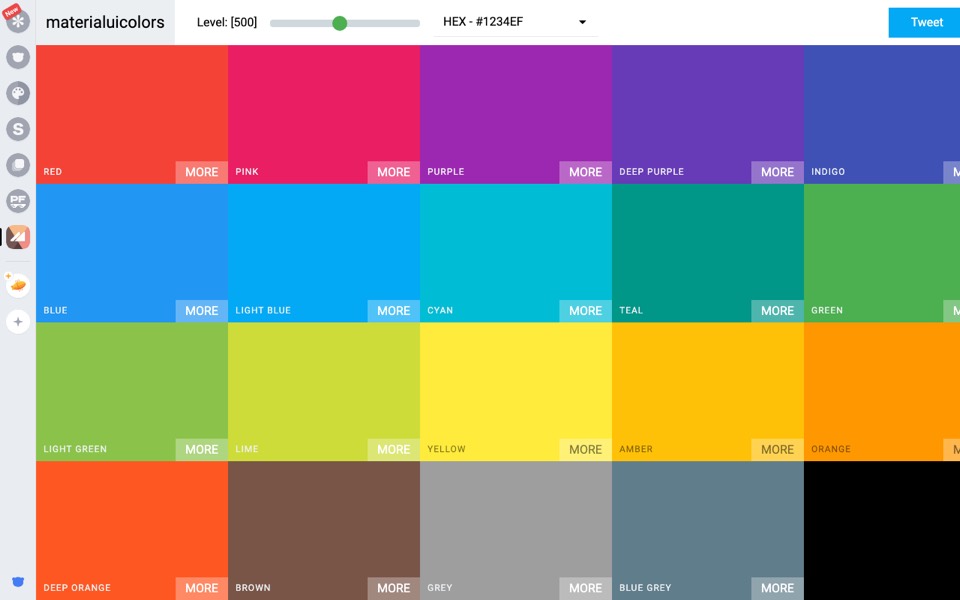960x600 pixels.
Task: Click MORE on the Grey tile
Action: 585,588
